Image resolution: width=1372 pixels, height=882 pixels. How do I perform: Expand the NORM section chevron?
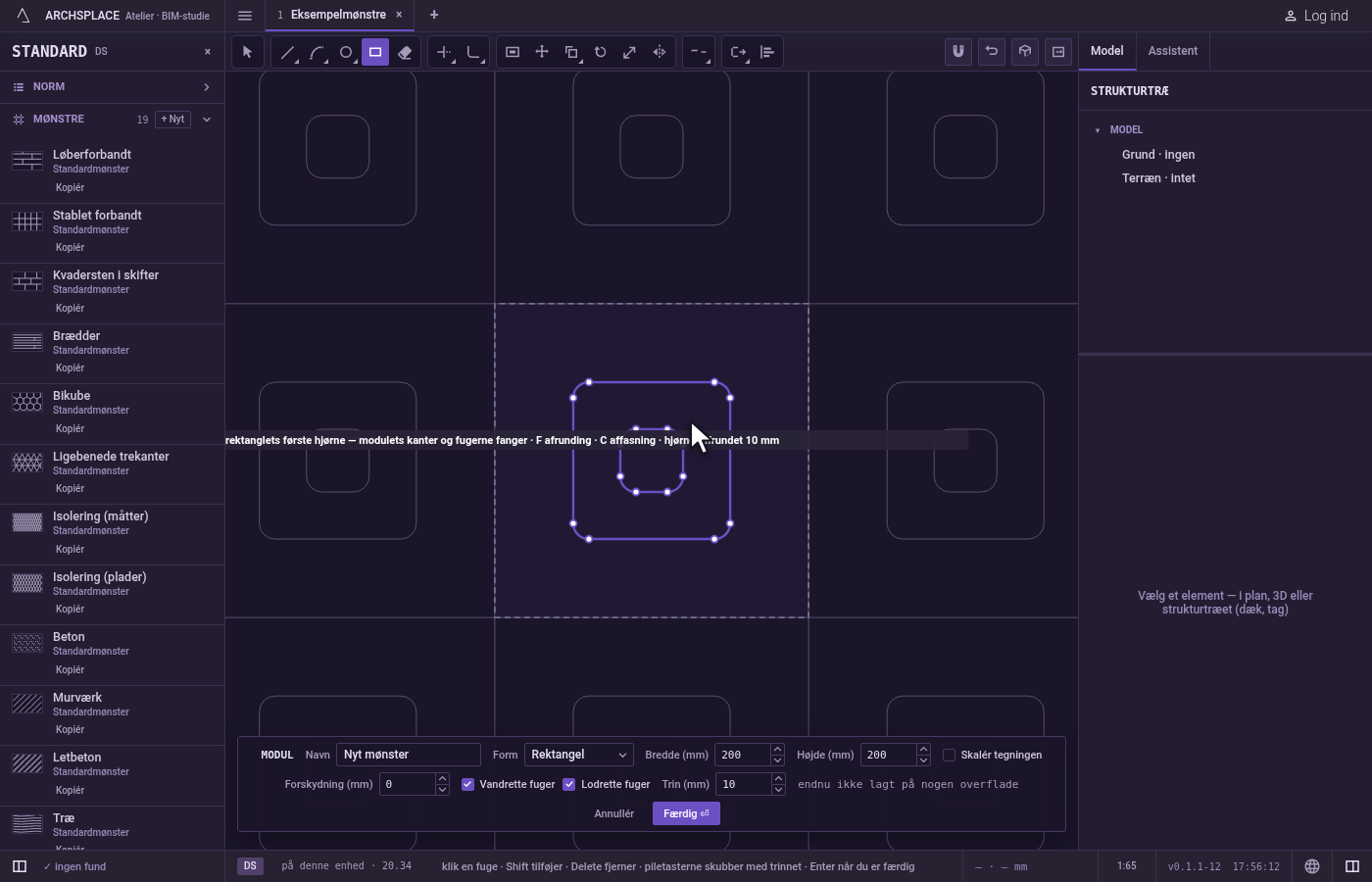207,87
